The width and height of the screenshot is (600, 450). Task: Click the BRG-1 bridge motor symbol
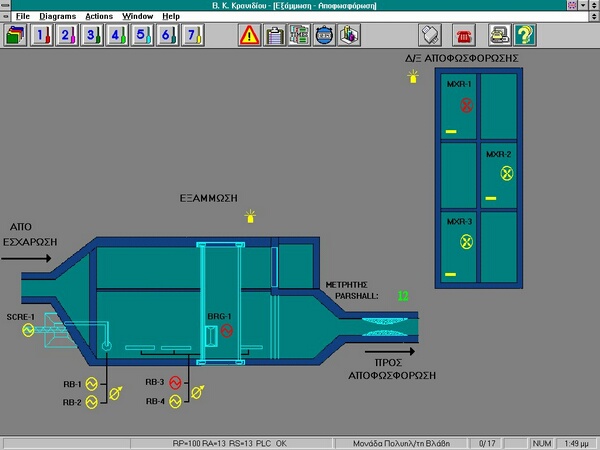[x=227, y=331]
